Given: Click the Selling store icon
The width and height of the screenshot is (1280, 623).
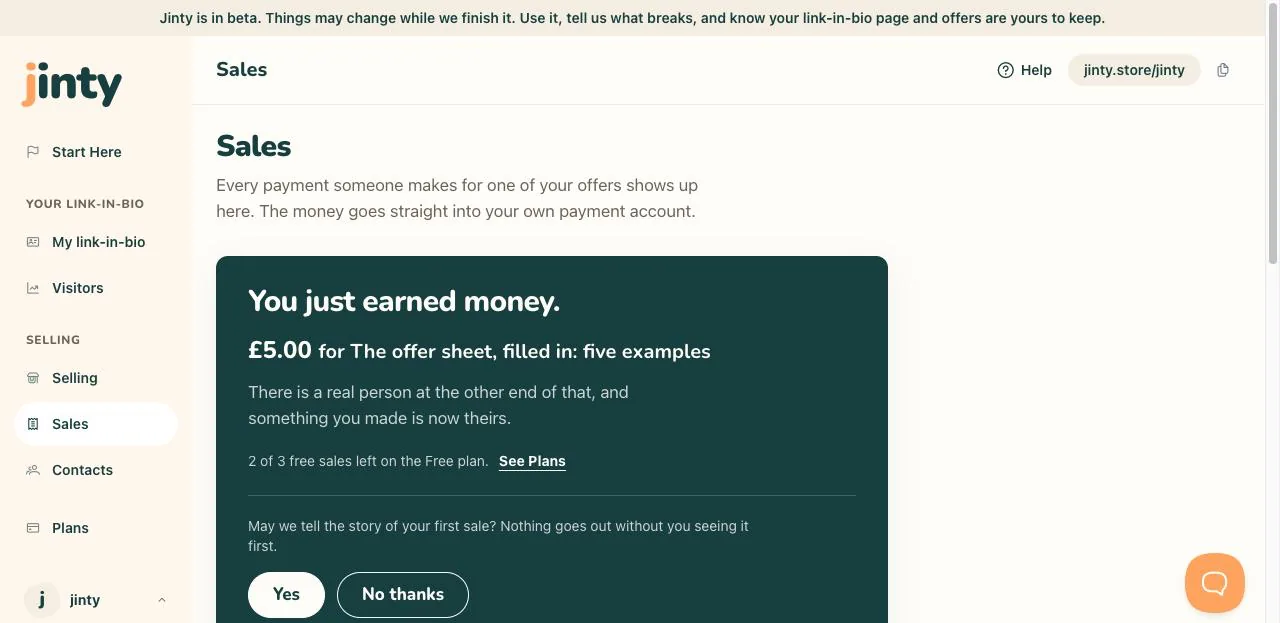Looking at the screenshot, I should tap(33, 378).
